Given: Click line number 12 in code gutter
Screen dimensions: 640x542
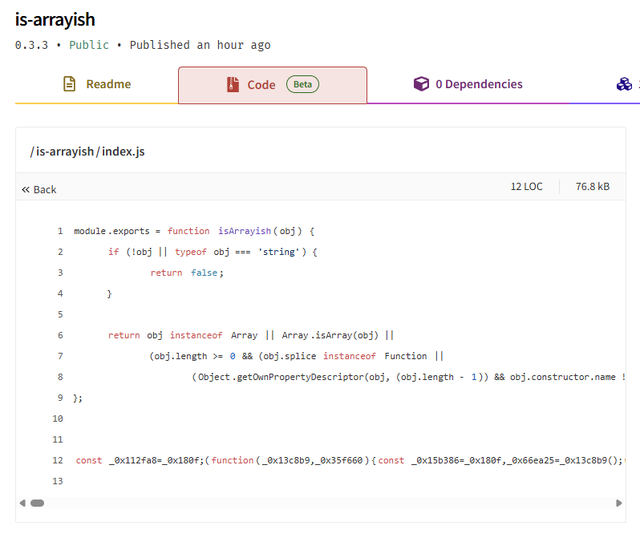Looking at the screenshot, I should pos(57,460).
